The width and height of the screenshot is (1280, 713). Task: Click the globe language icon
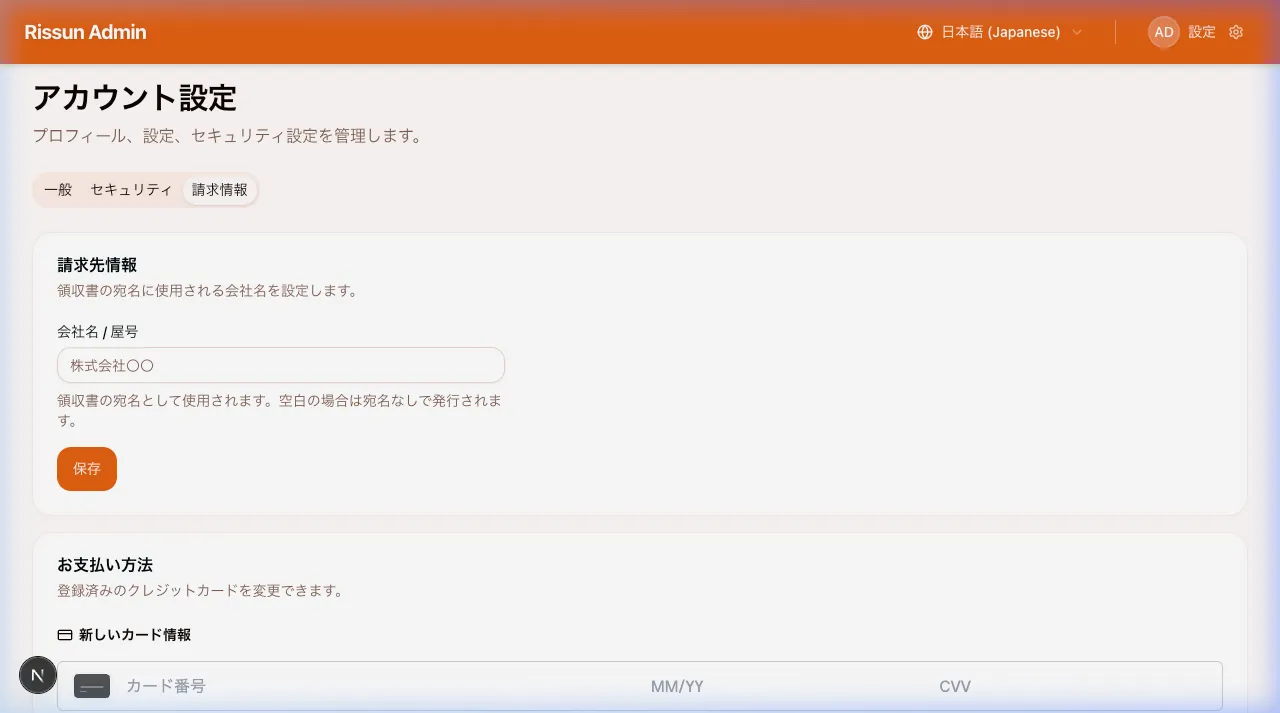click(x=923, y=31)
